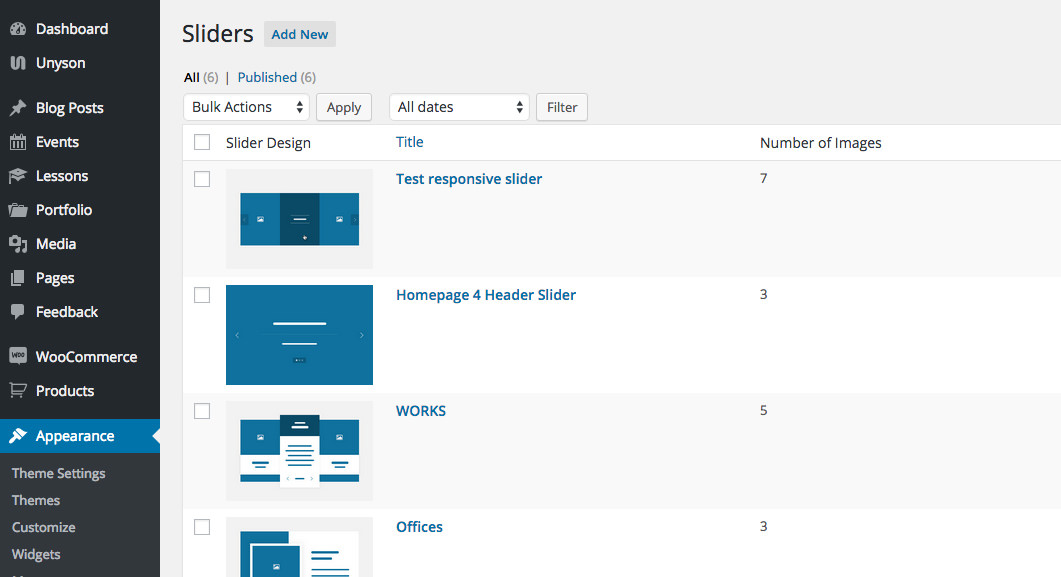Select the Homepage 4 Header Slider checkbox

click(x=202, y=295)
